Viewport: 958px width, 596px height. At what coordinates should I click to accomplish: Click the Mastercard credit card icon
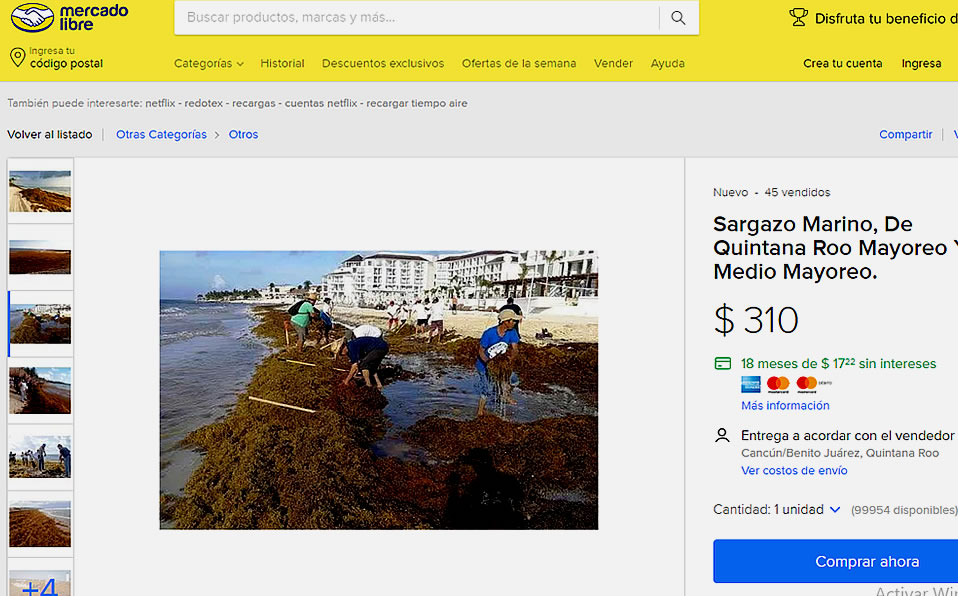(x=778, y=384)
